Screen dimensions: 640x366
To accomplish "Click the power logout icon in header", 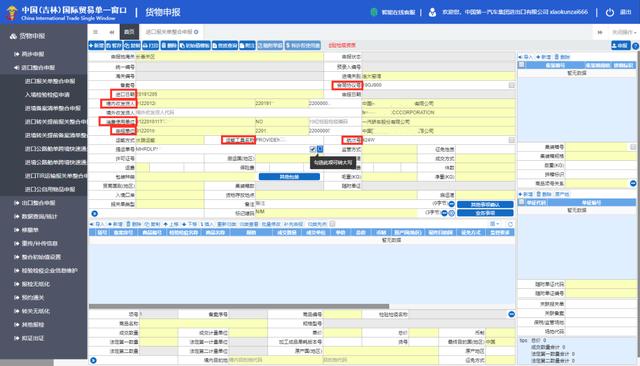I will tap(610, 12).
